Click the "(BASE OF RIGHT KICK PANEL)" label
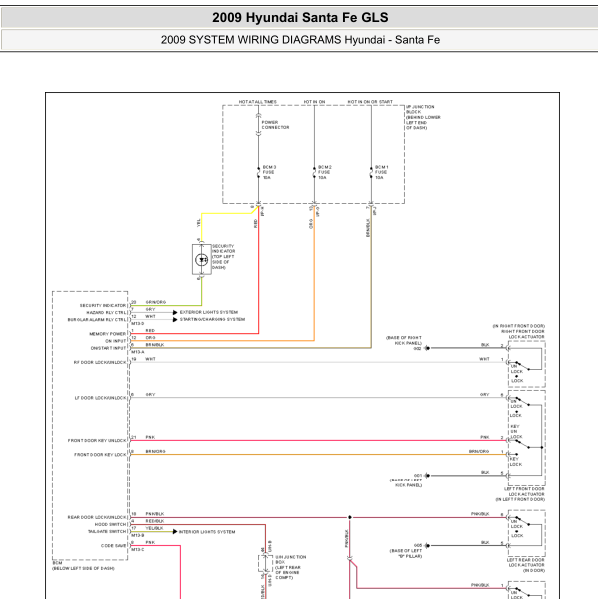This screenshot has height=599, width=598. coord(404,340)
